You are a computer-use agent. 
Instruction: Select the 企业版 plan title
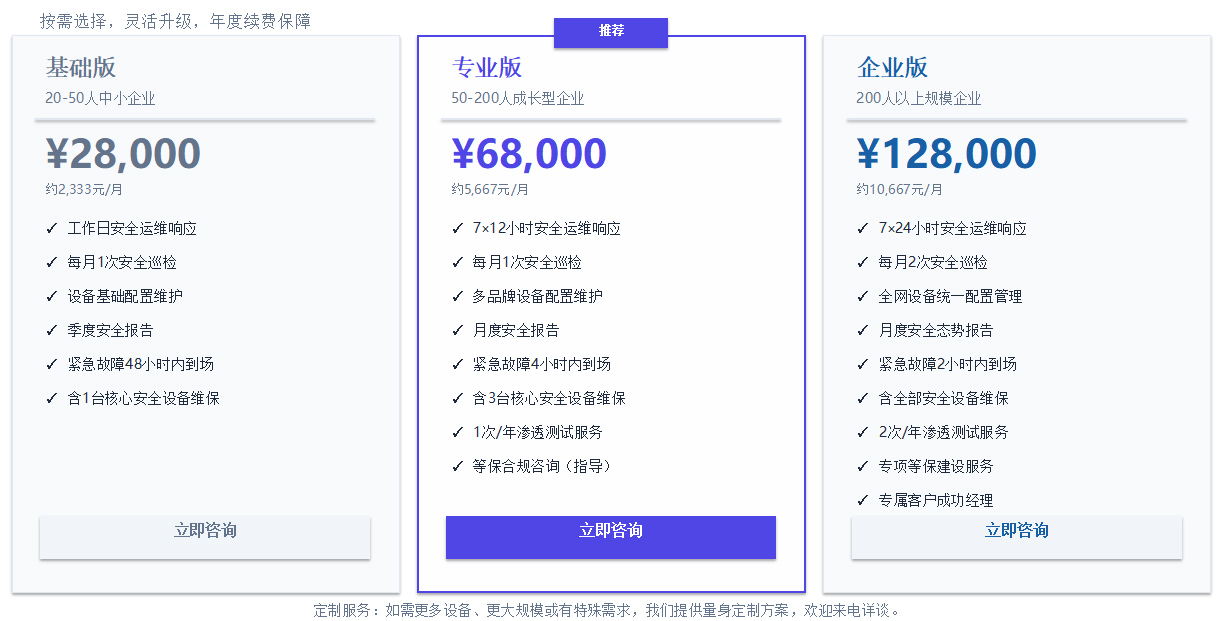[x=893, y=67]
